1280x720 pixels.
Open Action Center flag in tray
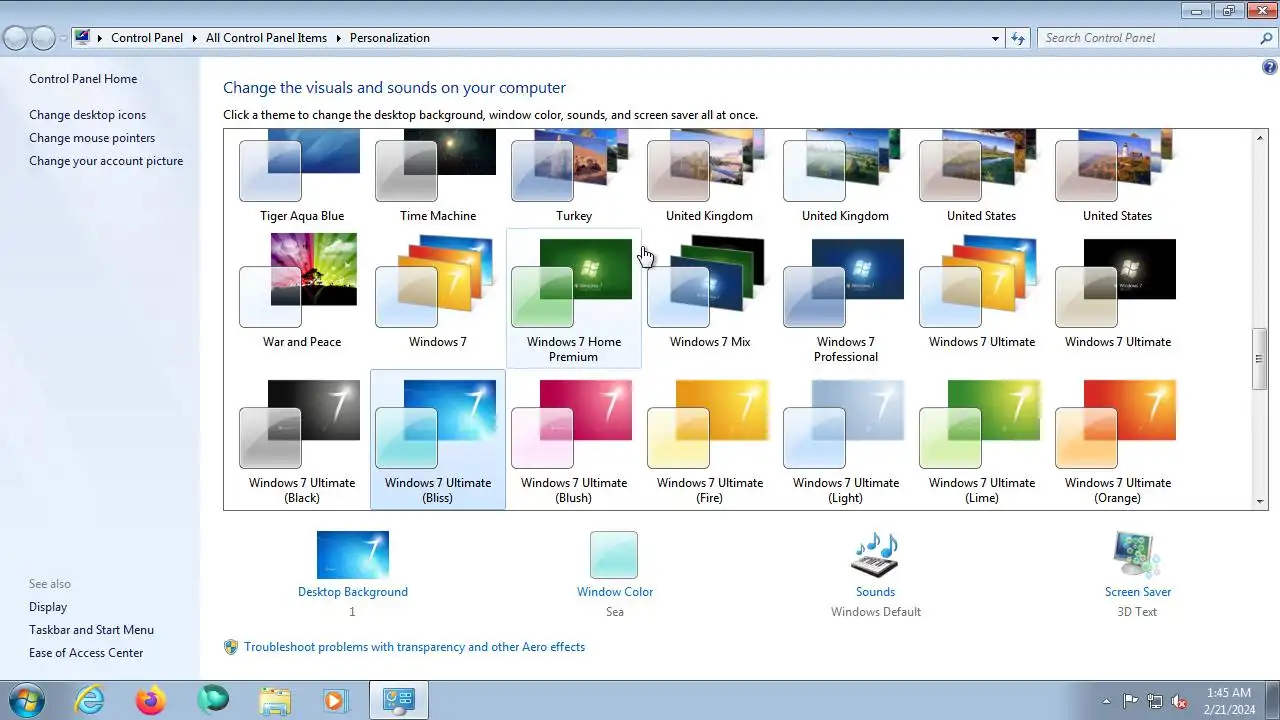tap(1130, 701)
